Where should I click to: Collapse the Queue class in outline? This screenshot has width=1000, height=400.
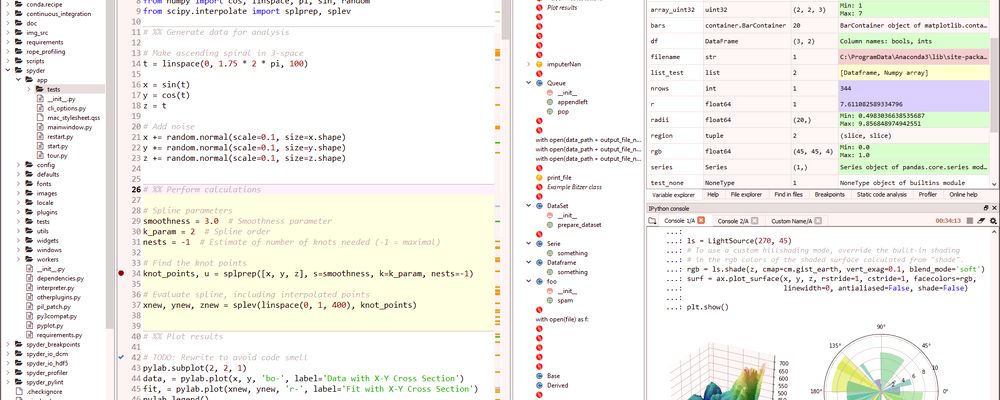(x=529, y=83)
